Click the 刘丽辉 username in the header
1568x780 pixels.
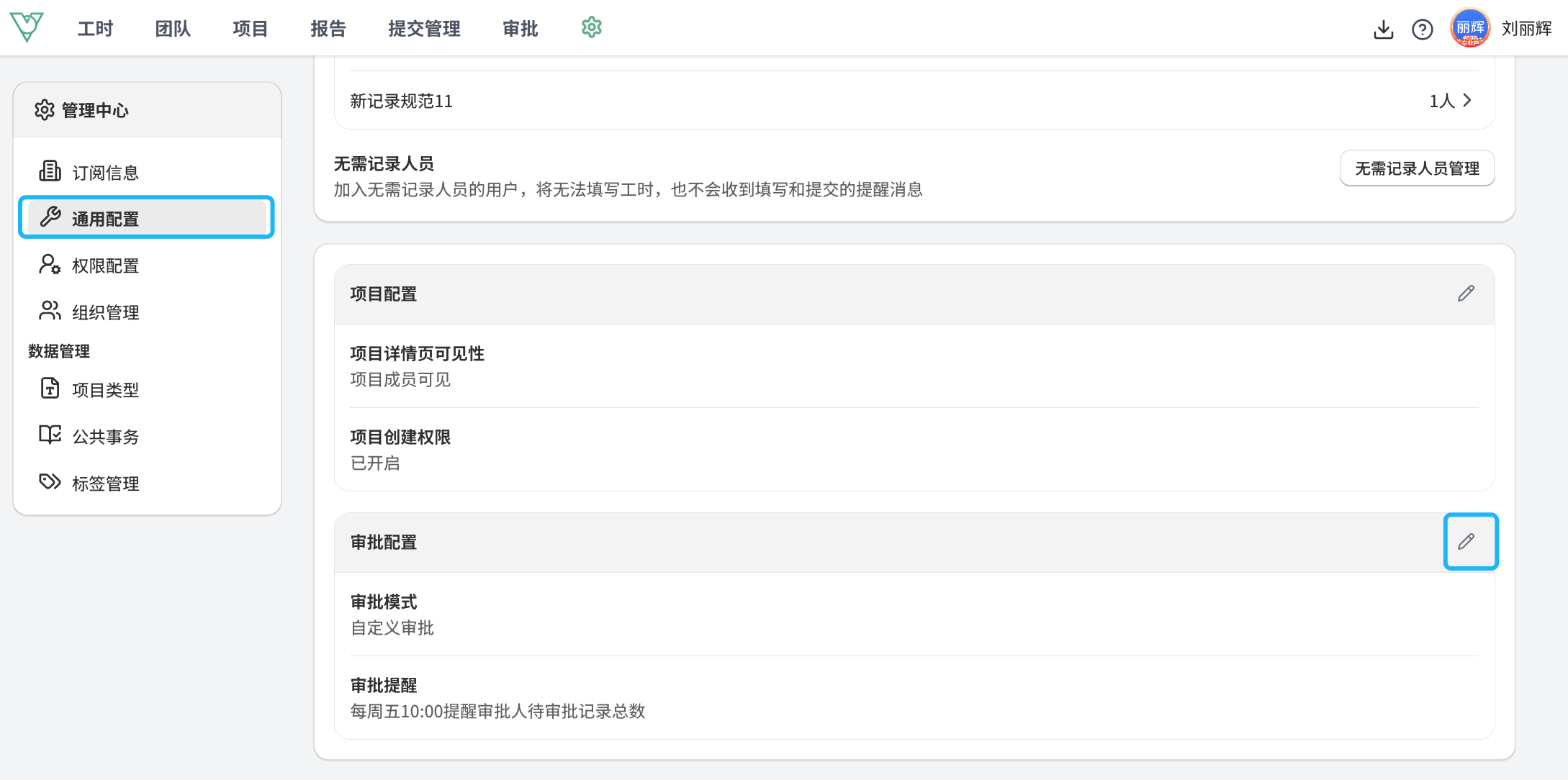pyautogui.click(x=1526, y=29)
